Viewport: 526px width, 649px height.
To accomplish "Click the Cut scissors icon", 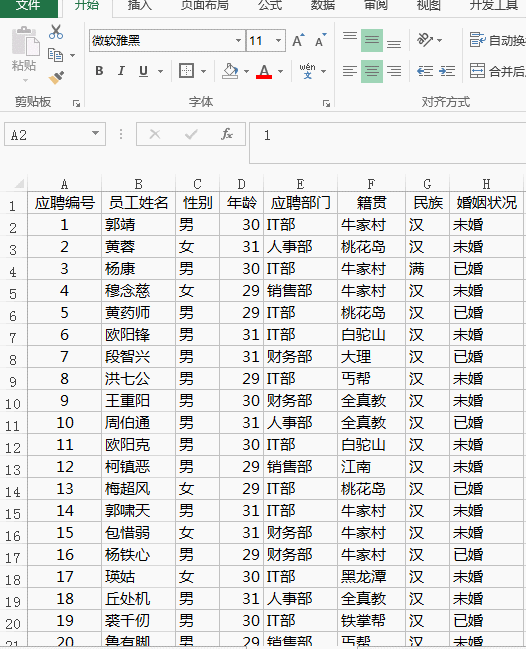I will pos(56,32).
